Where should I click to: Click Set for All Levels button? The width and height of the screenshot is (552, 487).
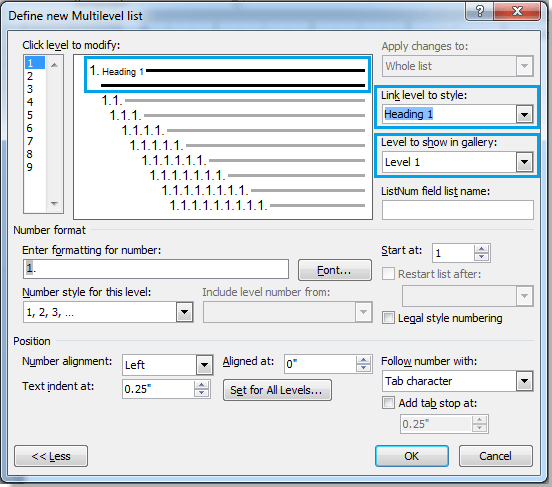click(x=277, y=390)
